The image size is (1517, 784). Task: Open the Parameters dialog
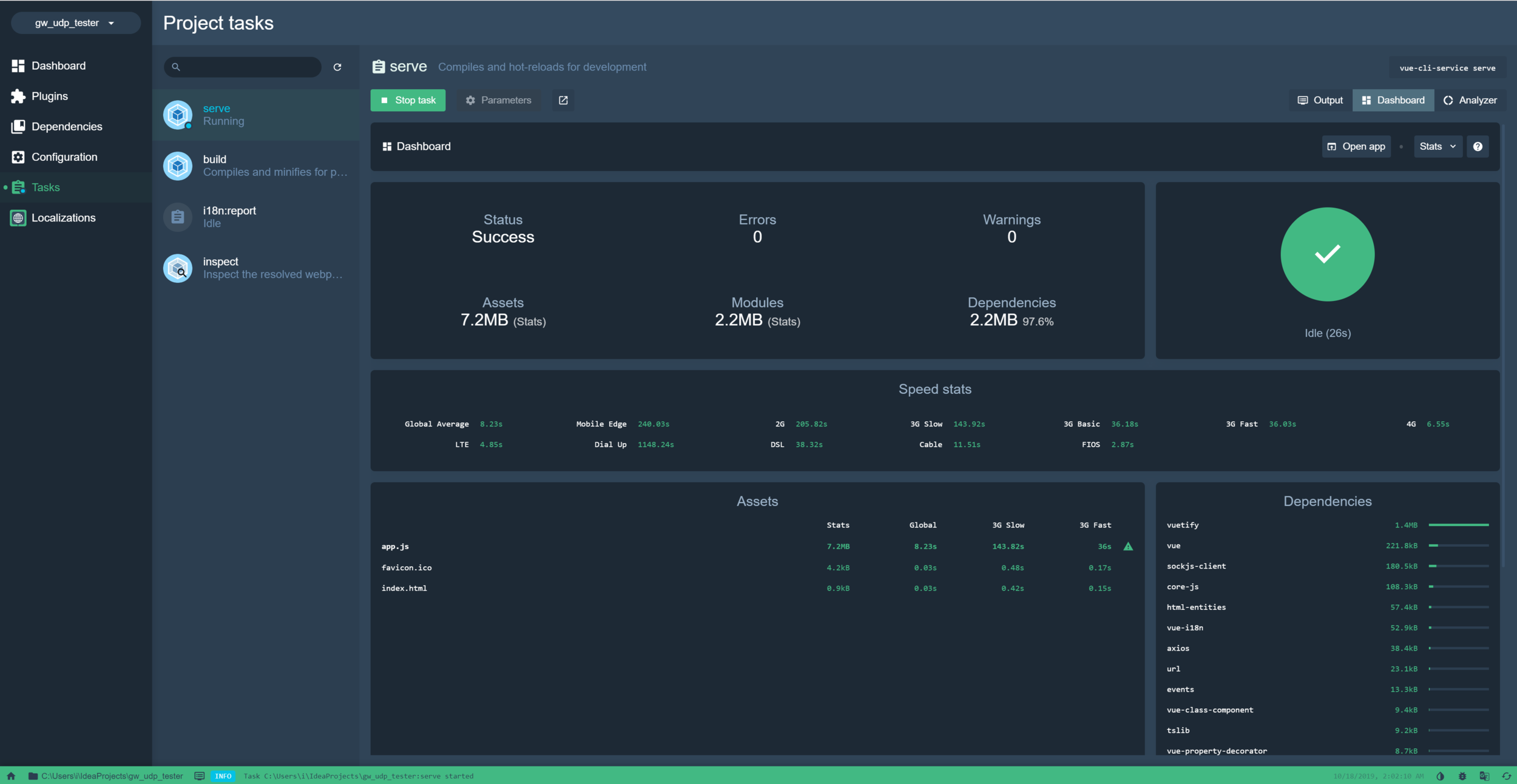click(498, 100)
